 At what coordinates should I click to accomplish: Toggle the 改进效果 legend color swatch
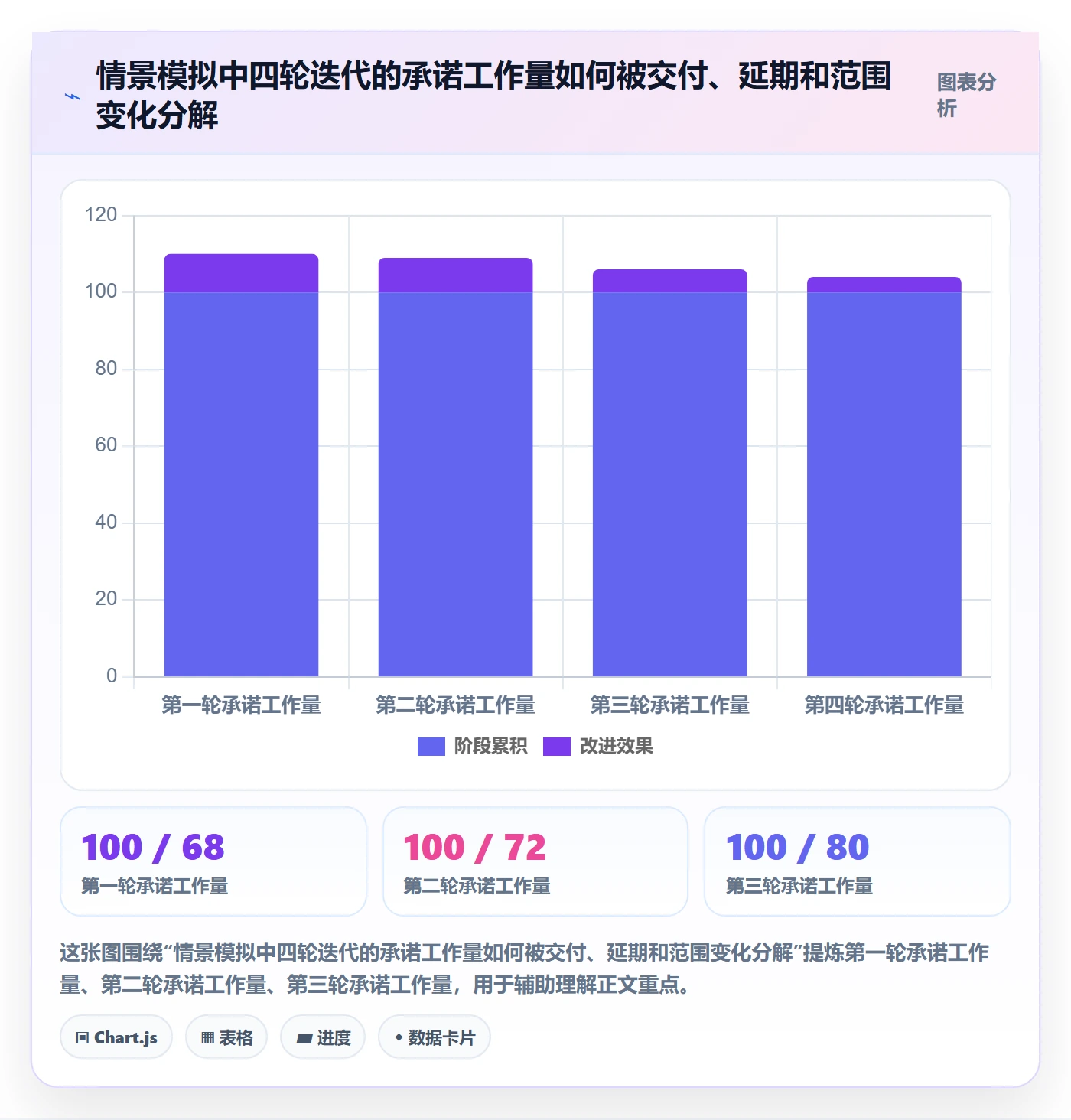click(x=556, y=746)
